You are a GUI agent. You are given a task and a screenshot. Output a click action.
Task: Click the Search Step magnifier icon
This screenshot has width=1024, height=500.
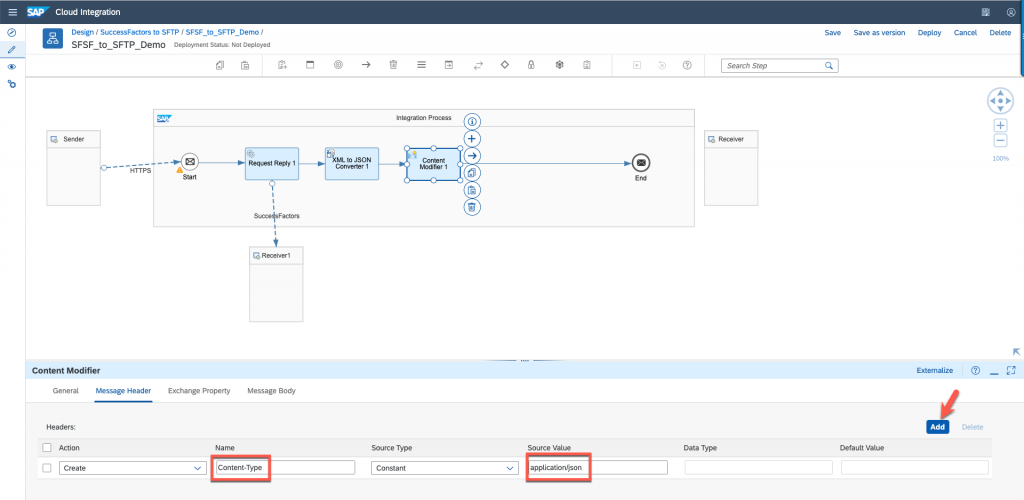pos(829,66)
